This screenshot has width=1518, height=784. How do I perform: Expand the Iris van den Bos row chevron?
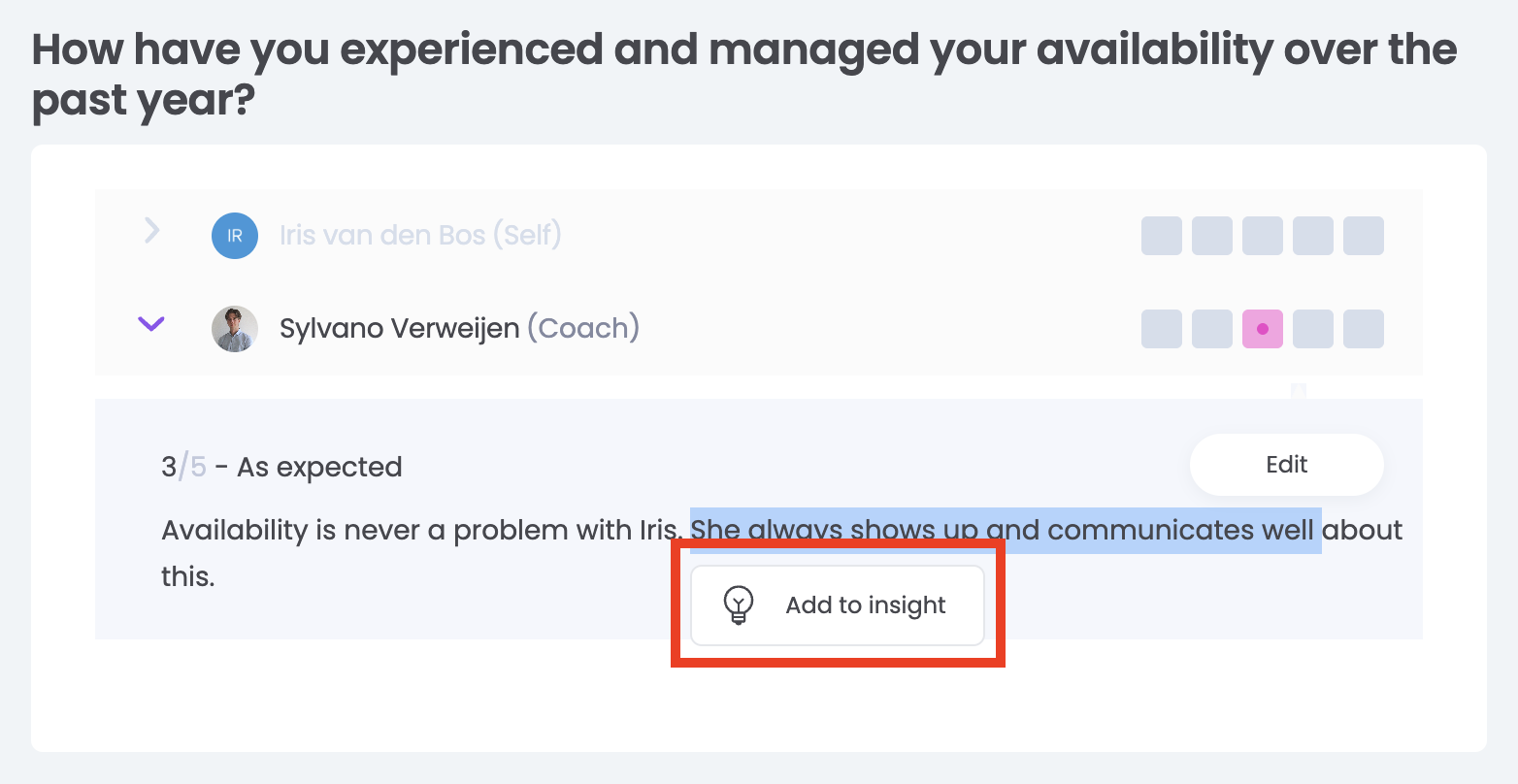click(x=151, y=231)
